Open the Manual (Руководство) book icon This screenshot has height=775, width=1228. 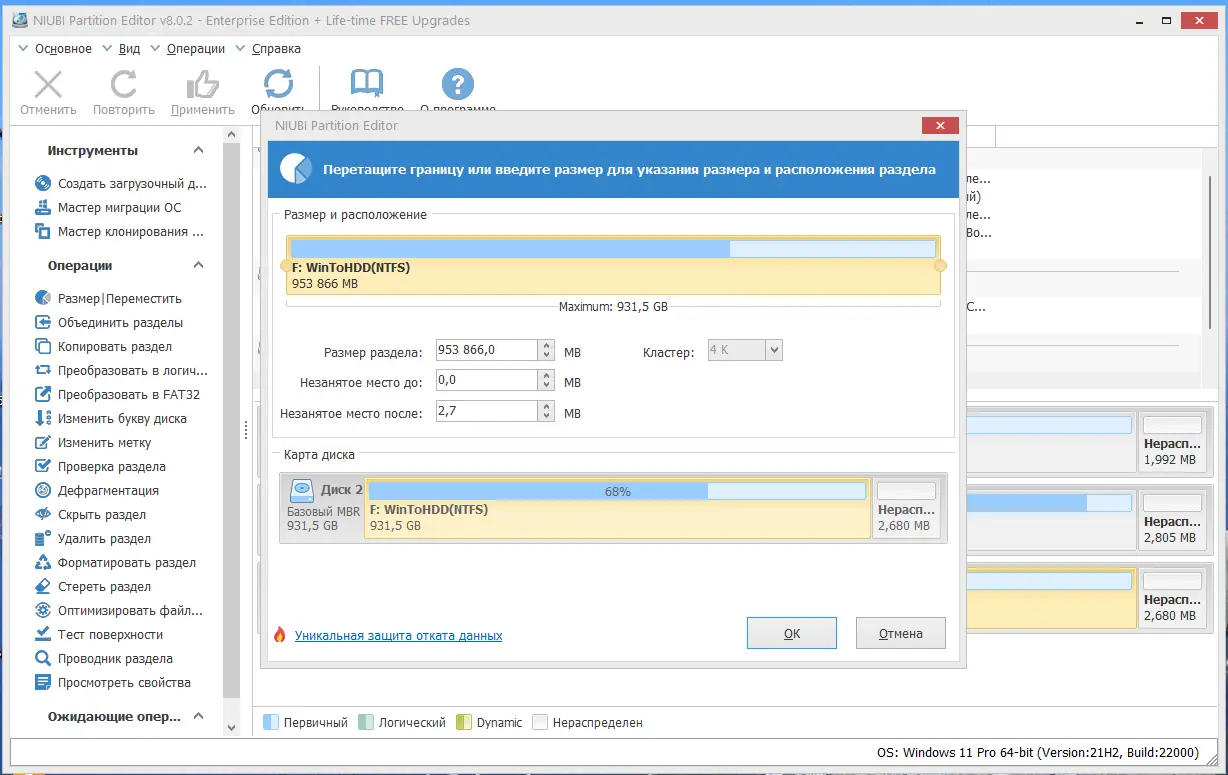367,85
